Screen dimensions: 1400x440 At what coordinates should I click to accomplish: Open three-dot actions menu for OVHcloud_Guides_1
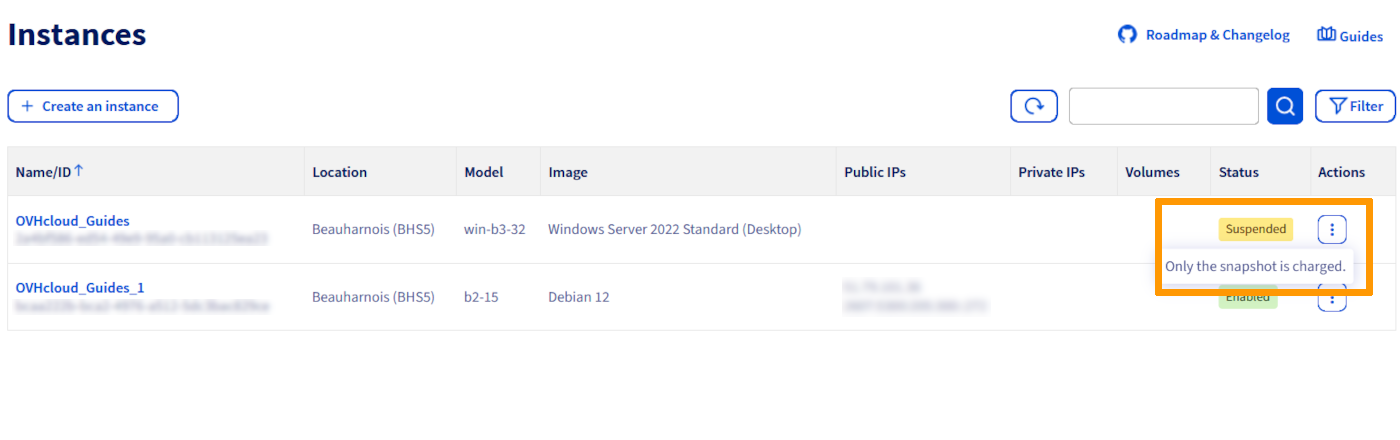[x=1331, y=298]
